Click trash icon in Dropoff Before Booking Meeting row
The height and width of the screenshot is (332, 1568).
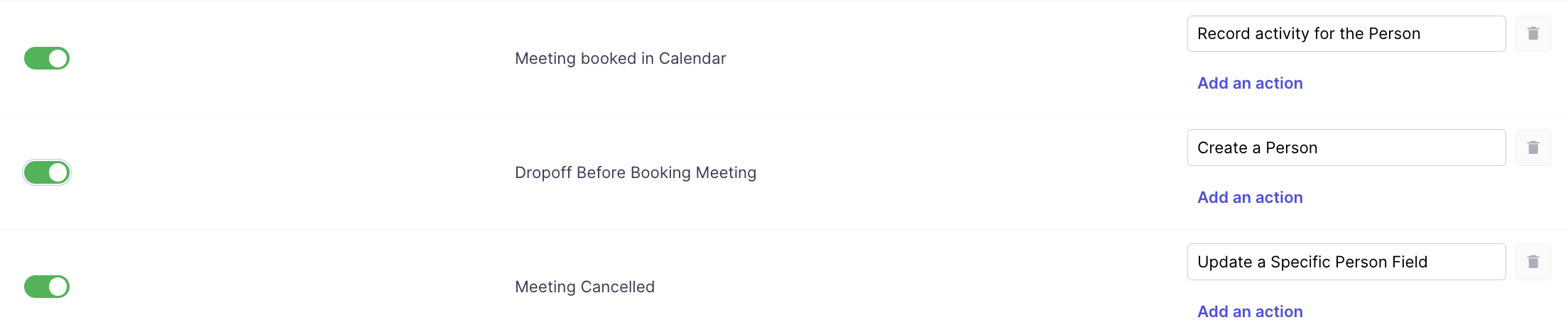tap(1532, 148)
